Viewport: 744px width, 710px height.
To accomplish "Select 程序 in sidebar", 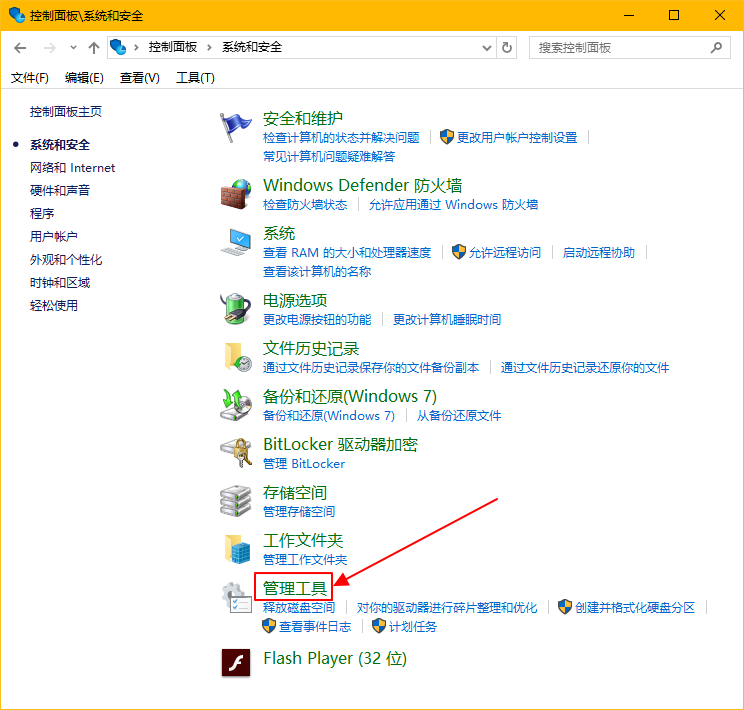I will pyautogui.click(x=42, y=214).
